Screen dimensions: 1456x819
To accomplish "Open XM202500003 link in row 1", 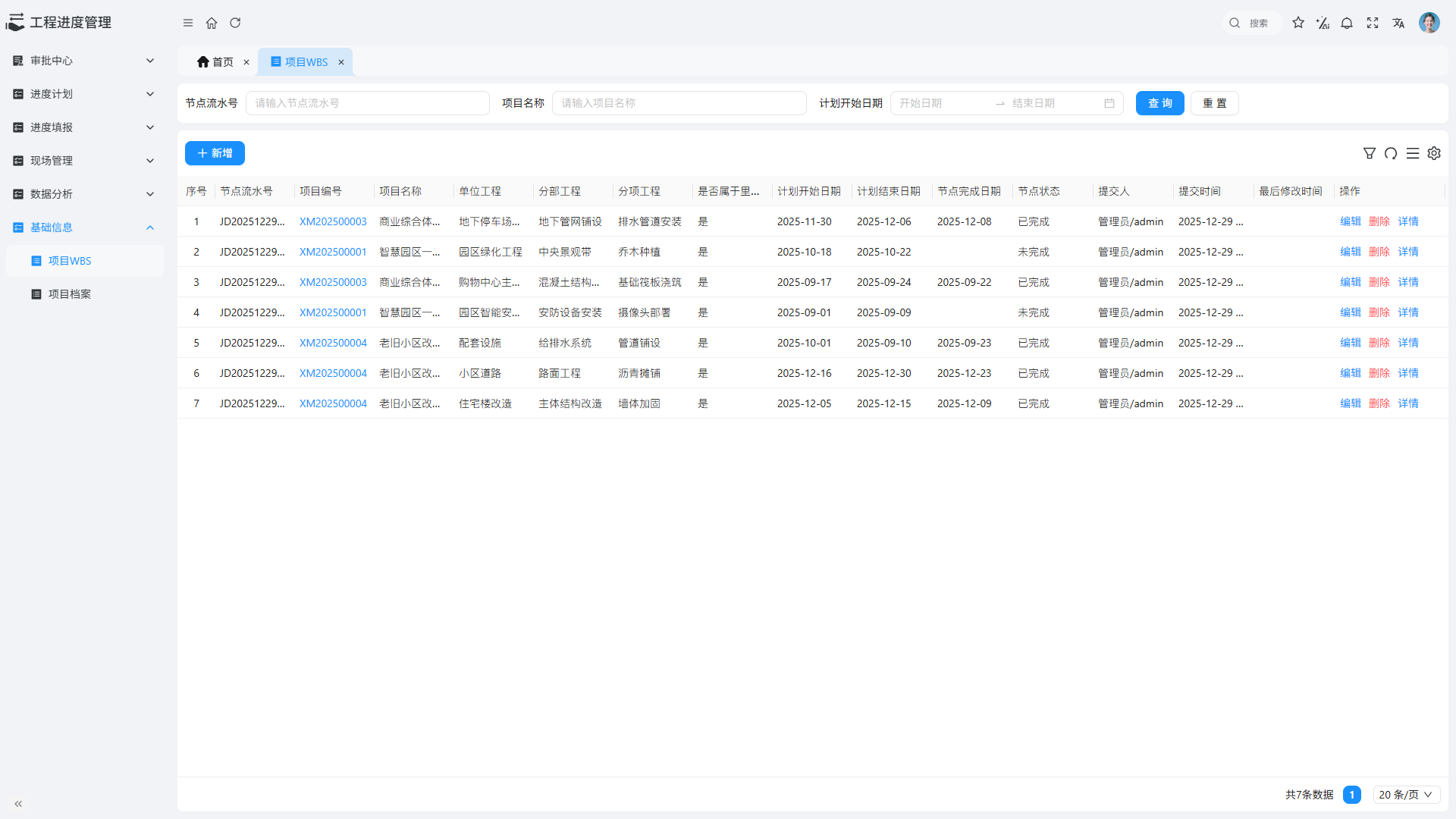I will pyautogui.click(x=333, y=221).
